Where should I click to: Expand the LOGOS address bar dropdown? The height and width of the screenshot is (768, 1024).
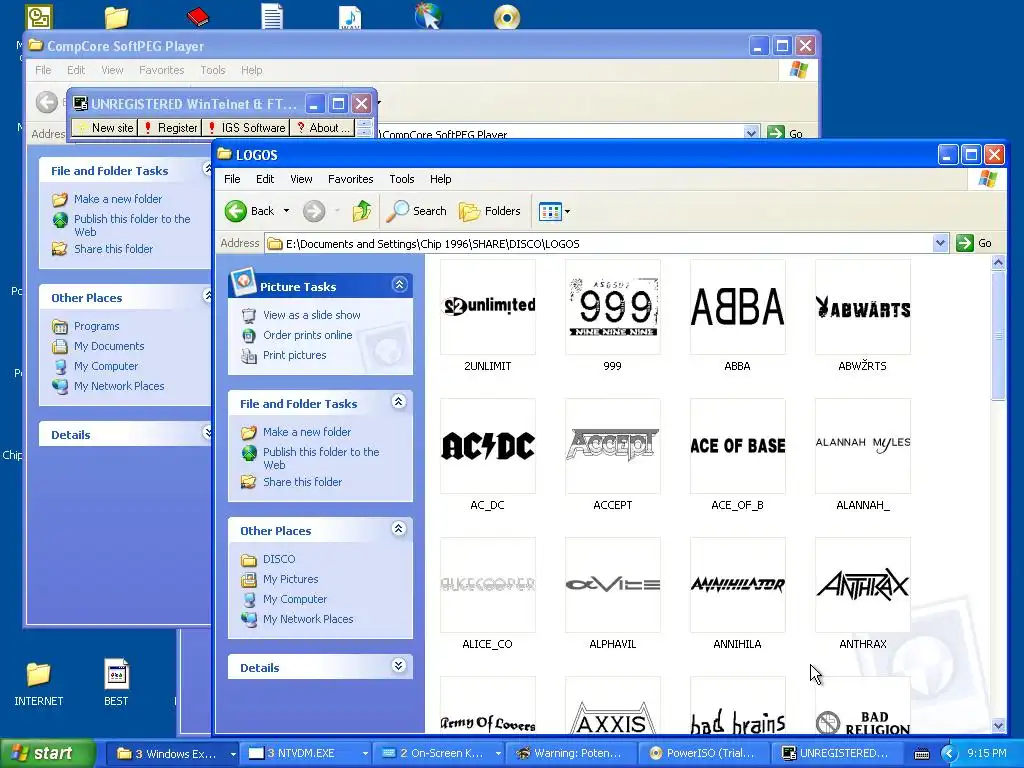tap(940, 244)
